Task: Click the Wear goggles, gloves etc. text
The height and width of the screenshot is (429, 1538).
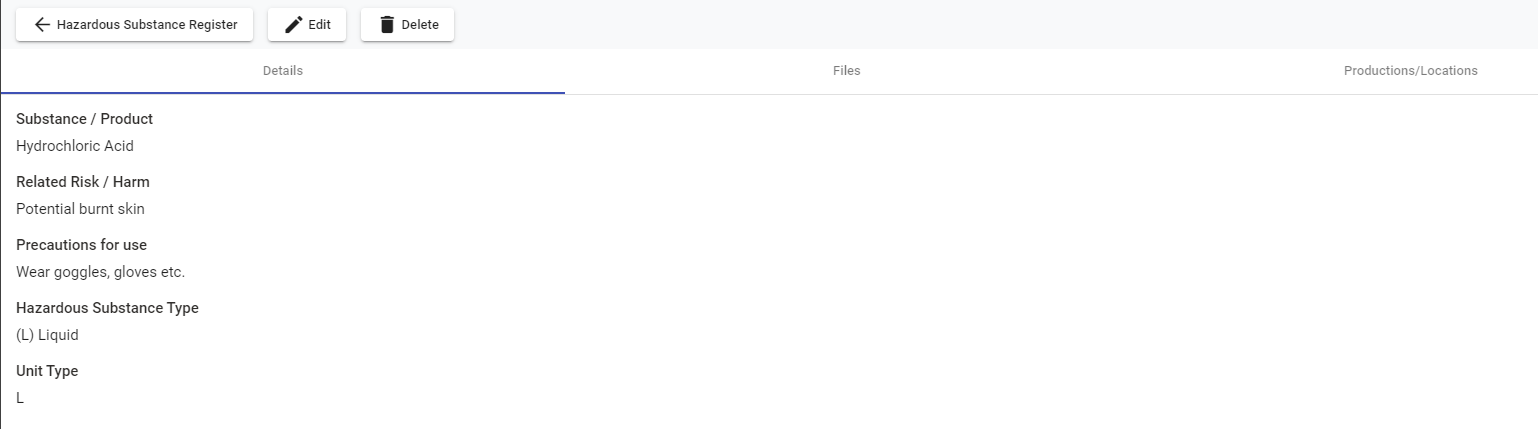Action: coord(100,272)
